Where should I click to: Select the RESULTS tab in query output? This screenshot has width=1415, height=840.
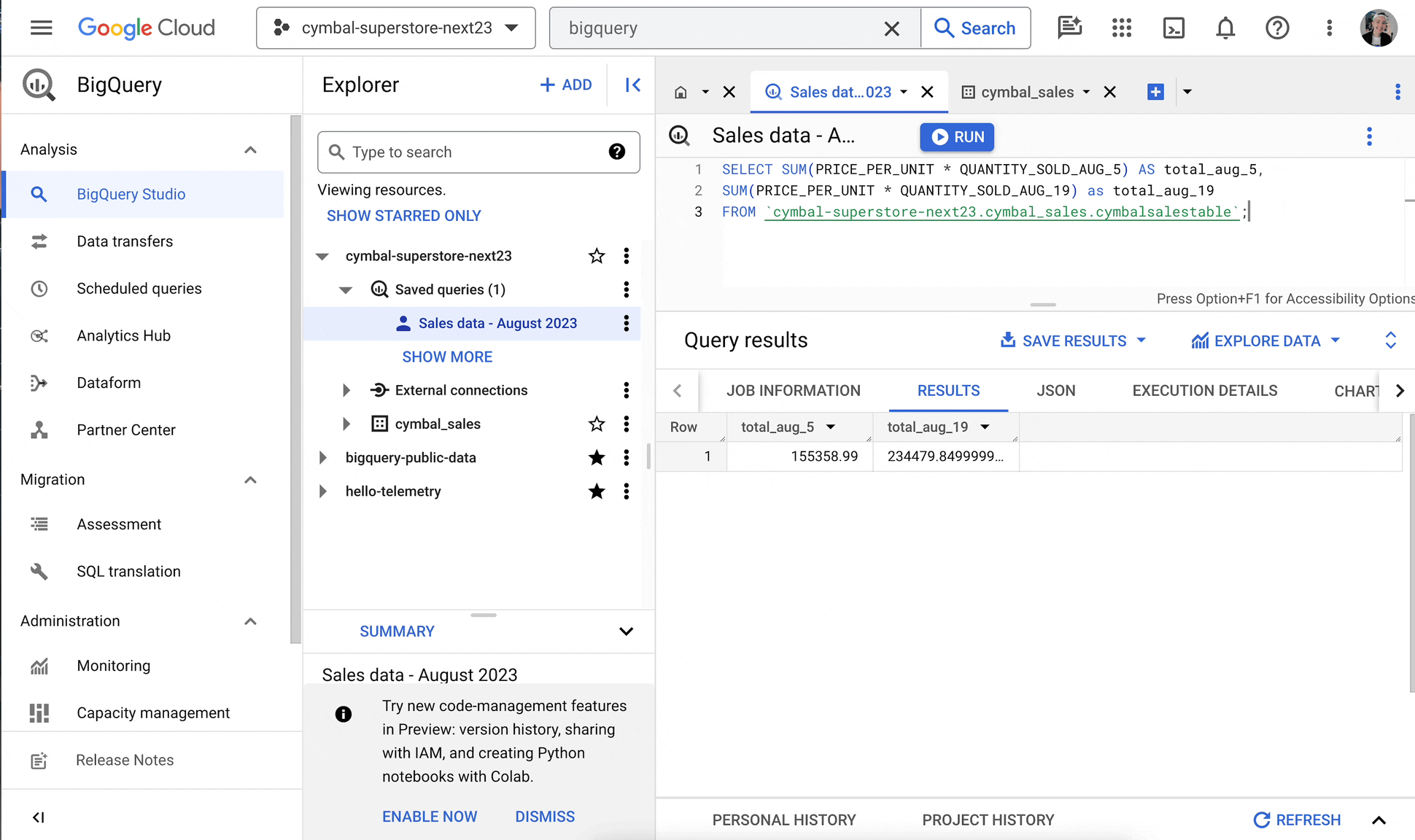(947, 390)
